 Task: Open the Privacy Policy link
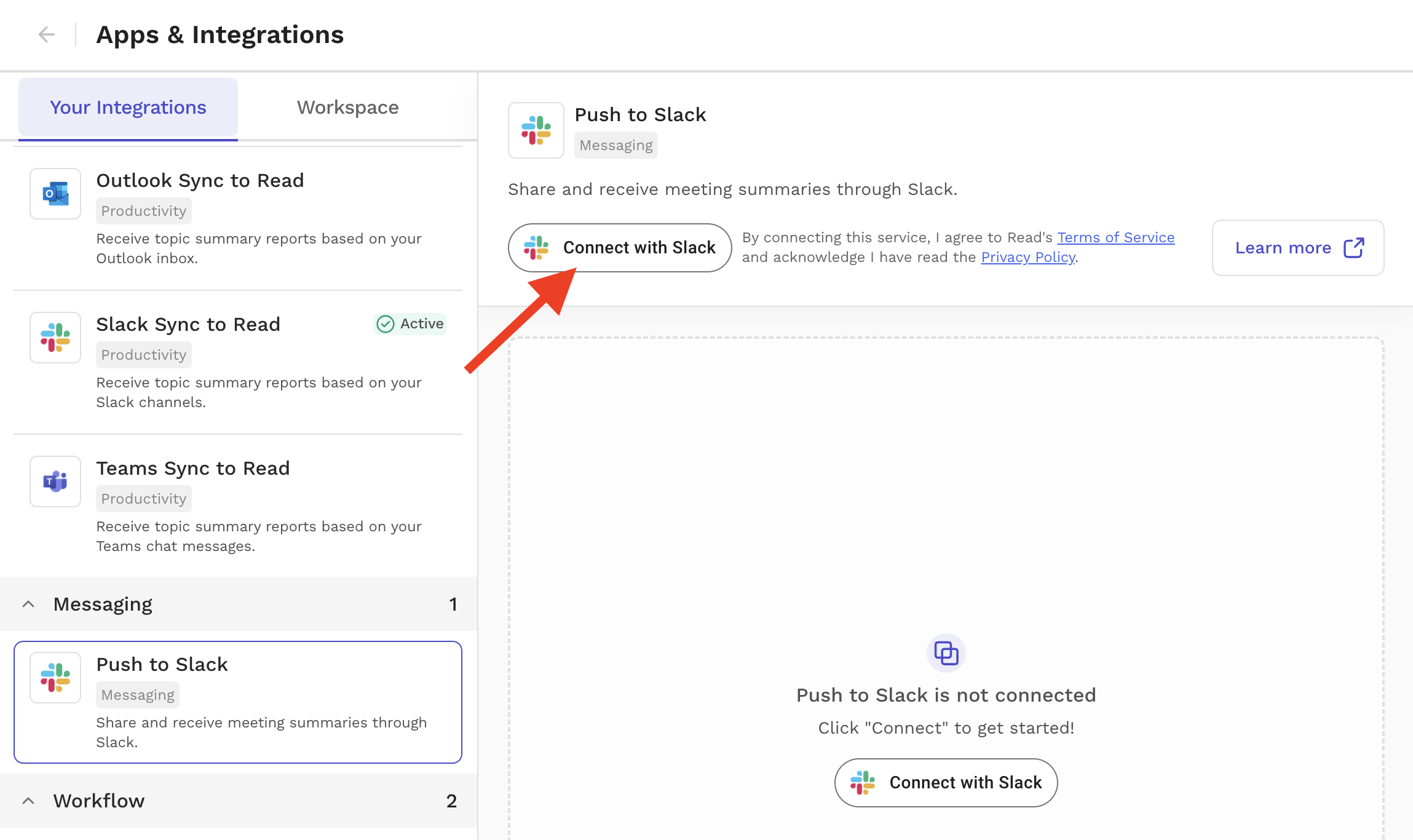1028,257
